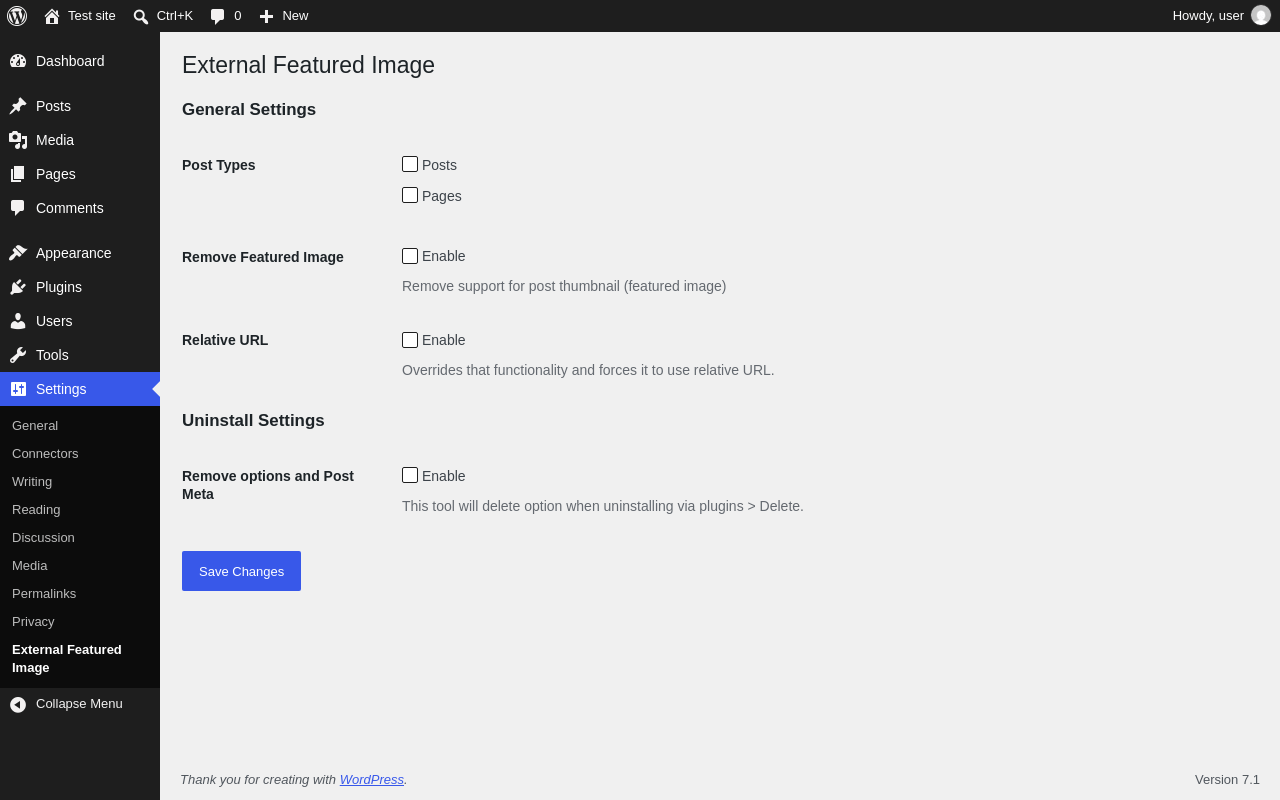This screenshot has width=1280, height=800.
Task: Click the Posts checkbox label text
Action: (x=439, y=165)
